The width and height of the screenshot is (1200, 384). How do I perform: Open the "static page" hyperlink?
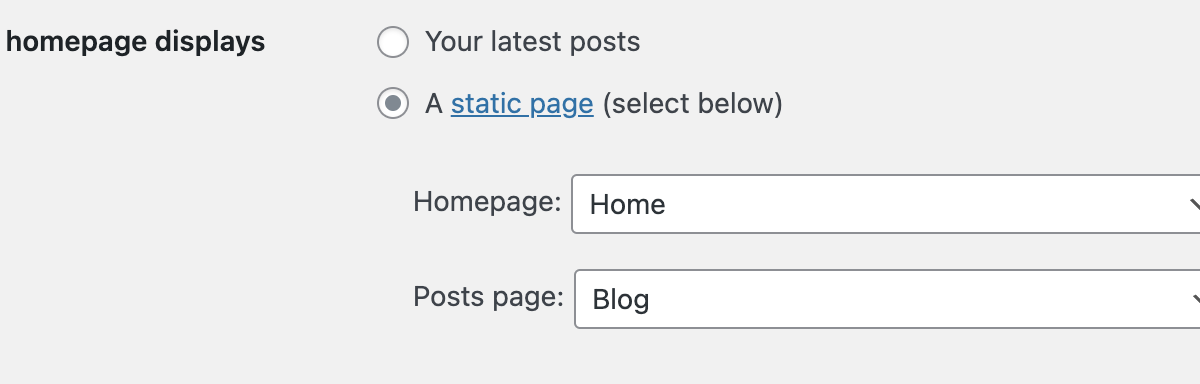522,103
